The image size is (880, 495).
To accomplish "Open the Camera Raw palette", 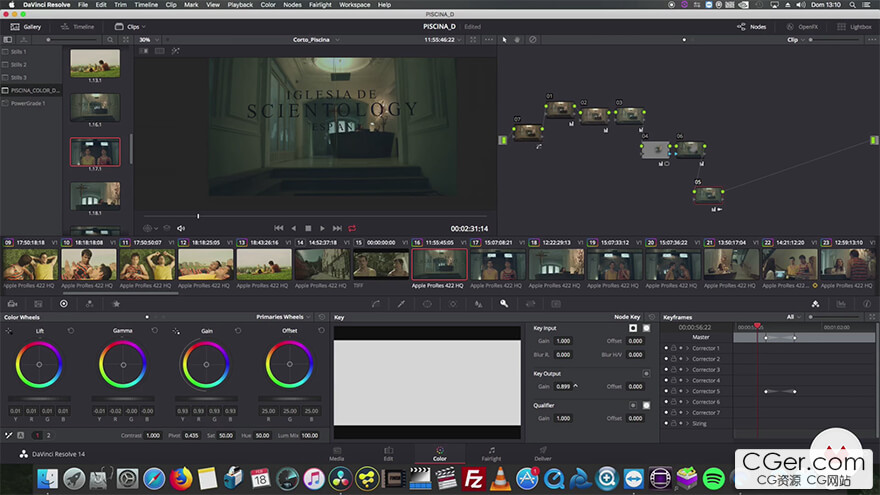I will click(x=12, y=304).
